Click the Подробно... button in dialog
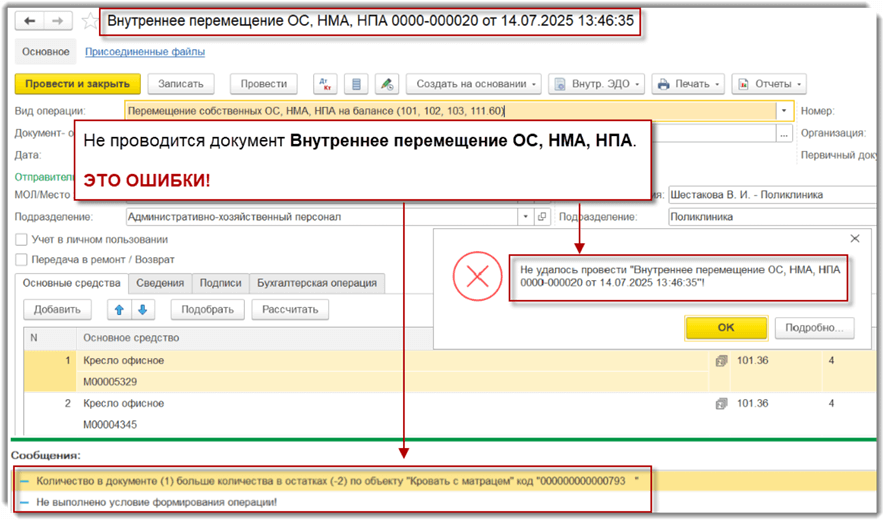Screen dimensions: 883x520 coord(814,327)
